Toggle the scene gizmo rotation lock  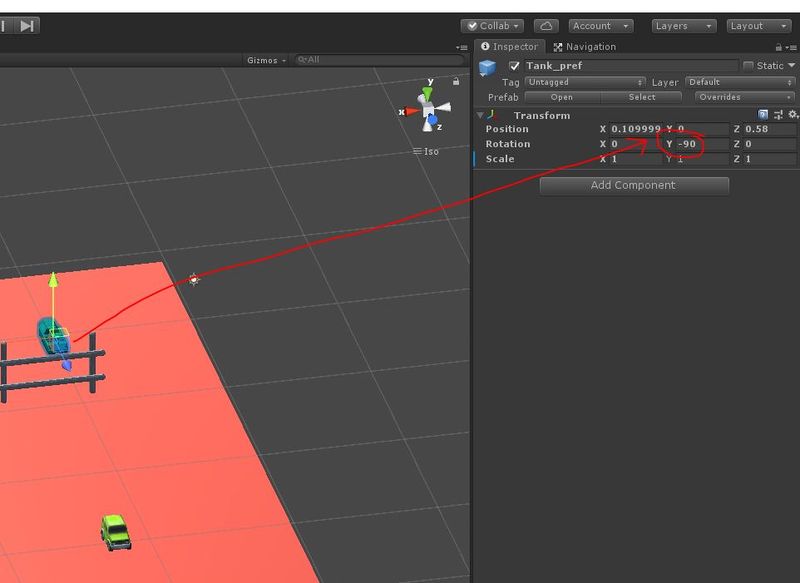pos(456,81)
